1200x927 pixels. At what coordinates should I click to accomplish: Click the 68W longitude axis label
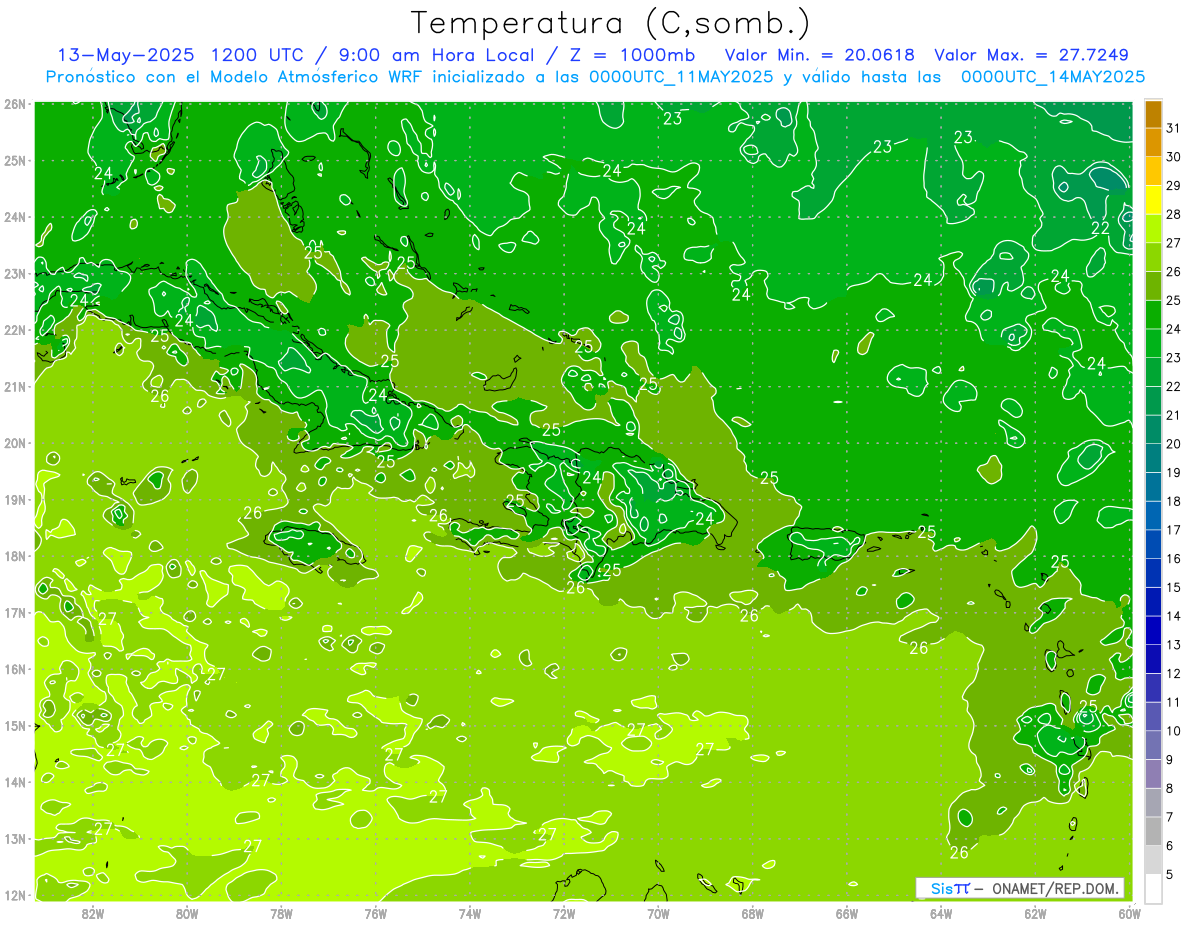click(x=752, y=913)
